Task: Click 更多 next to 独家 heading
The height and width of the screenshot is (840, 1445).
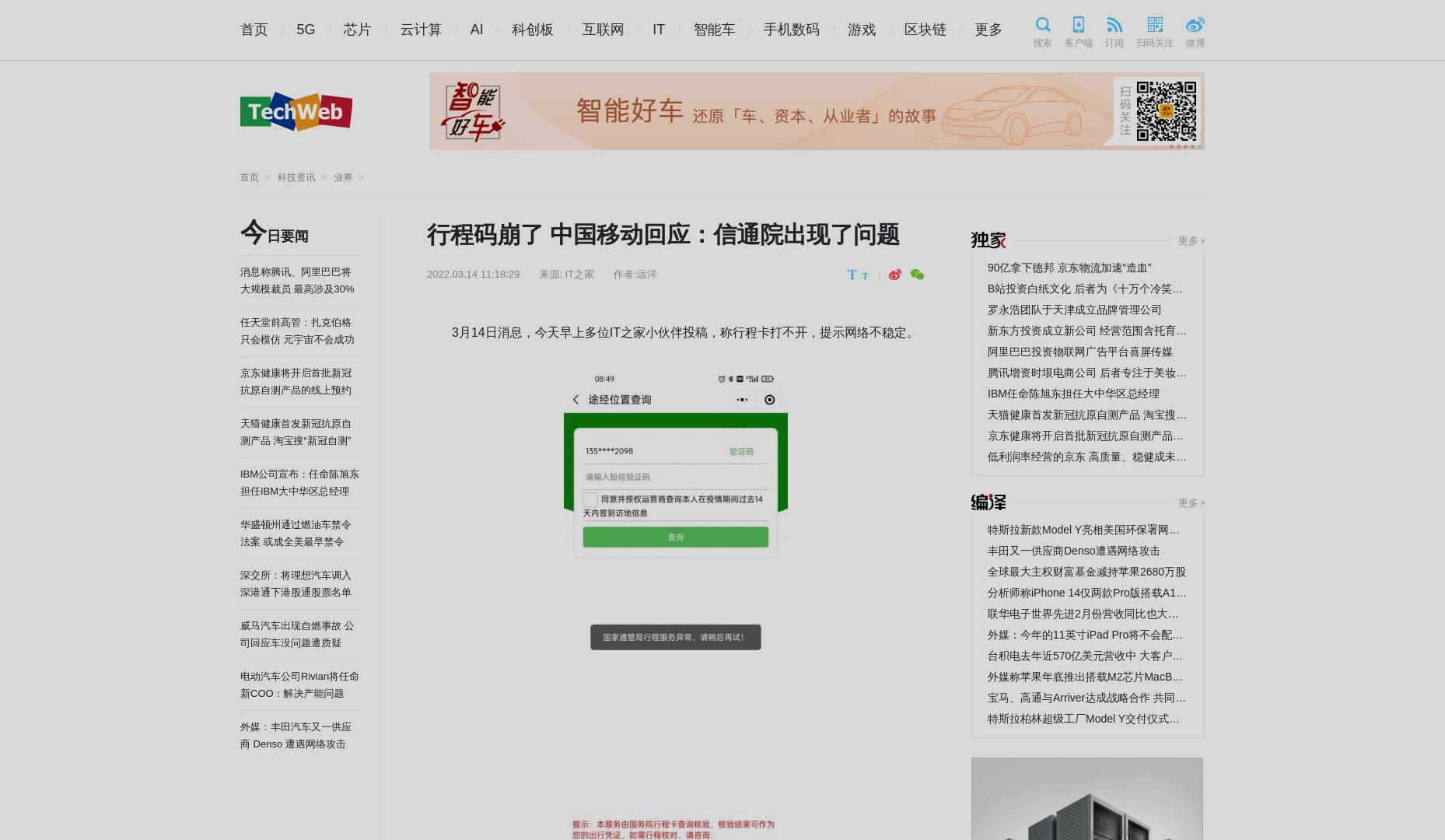Action: pyautogui.click(x=1191, y=241)
